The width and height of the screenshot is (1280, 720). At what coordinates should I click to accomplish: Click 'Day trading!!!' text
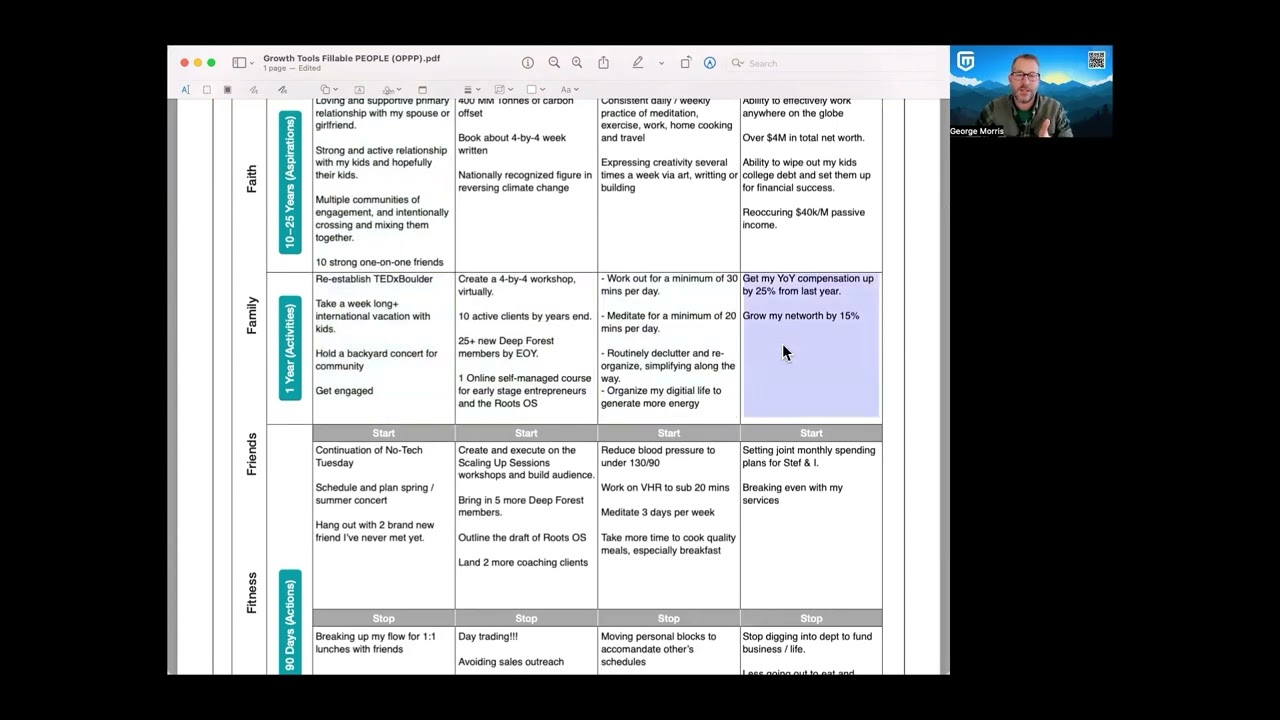point(488,636)
